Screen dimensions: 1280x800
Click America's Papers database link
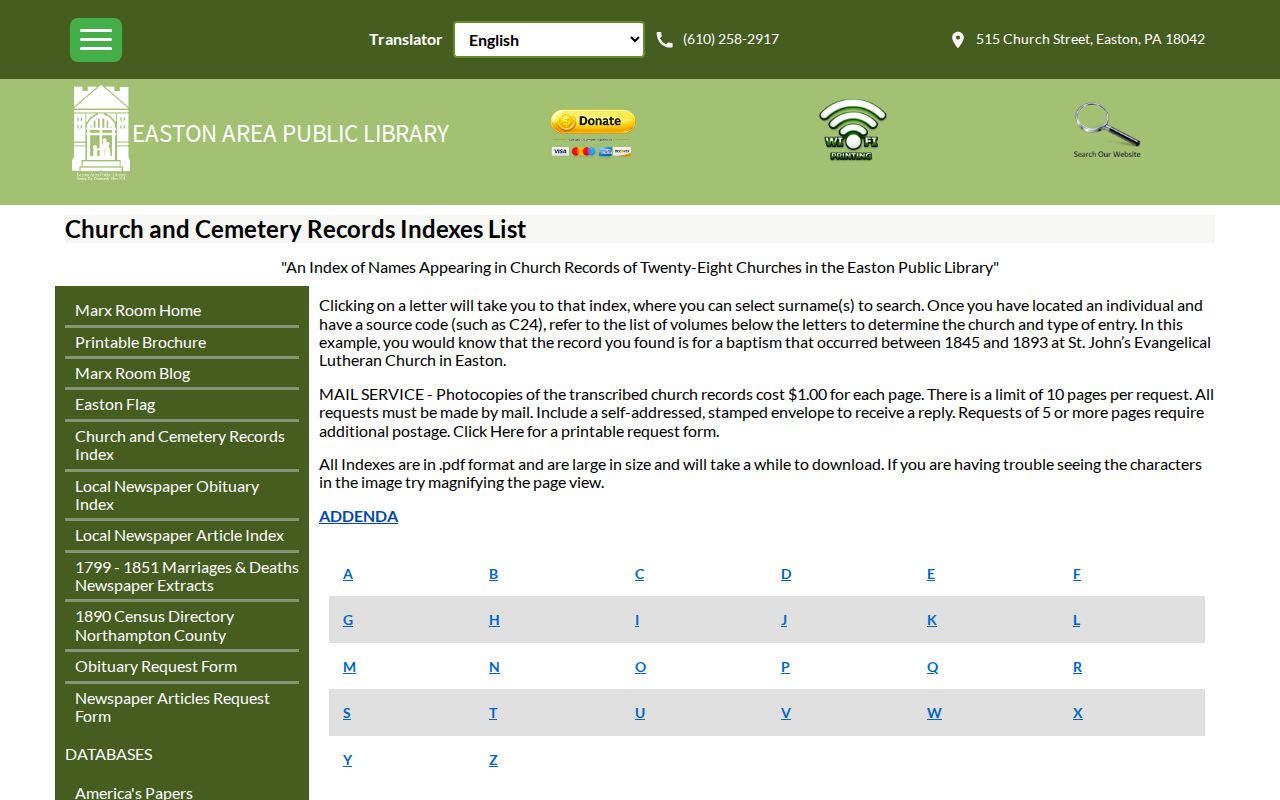134,793
